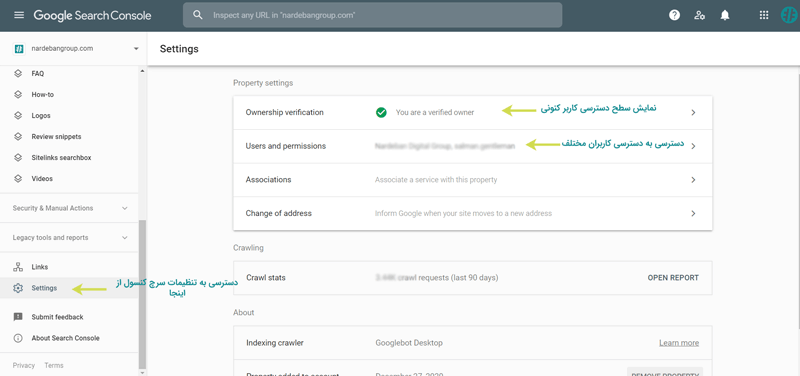The height and width of the screenshot is (376, 800).
Task: Open the user settings icon in header
Action: click(x=699, y=15)
